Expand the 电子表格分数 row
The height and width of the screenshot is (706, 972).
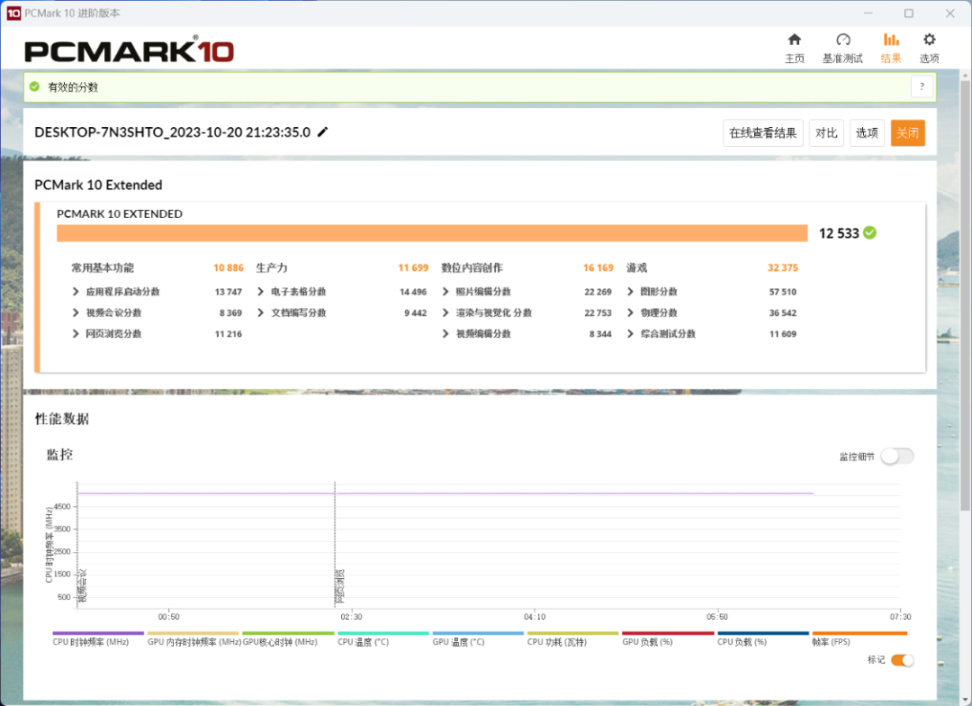[x=260, y=291]
